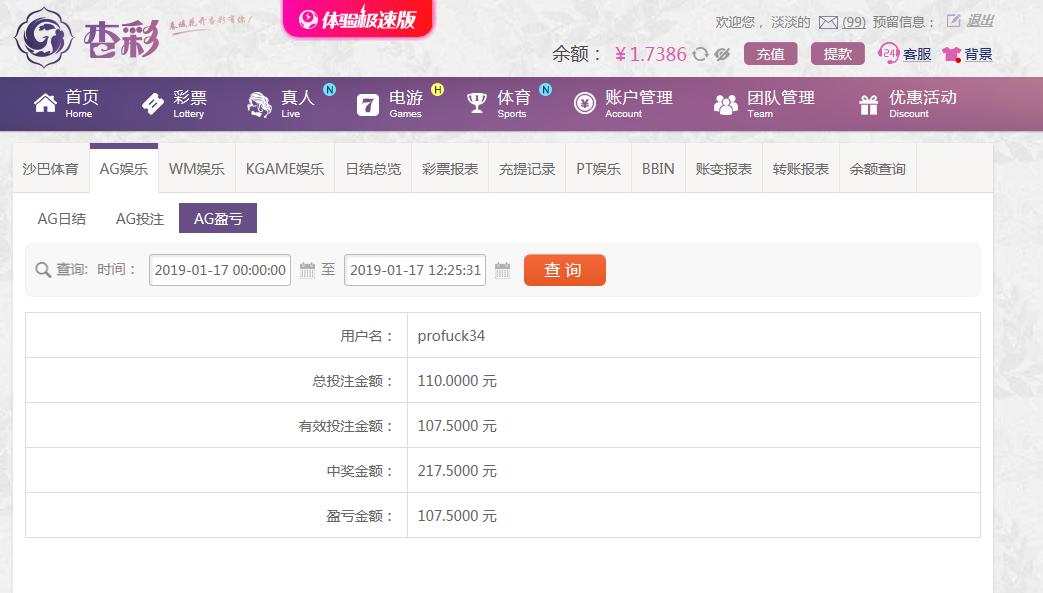Go to 首页 Home in navigation

click(67, 103)
